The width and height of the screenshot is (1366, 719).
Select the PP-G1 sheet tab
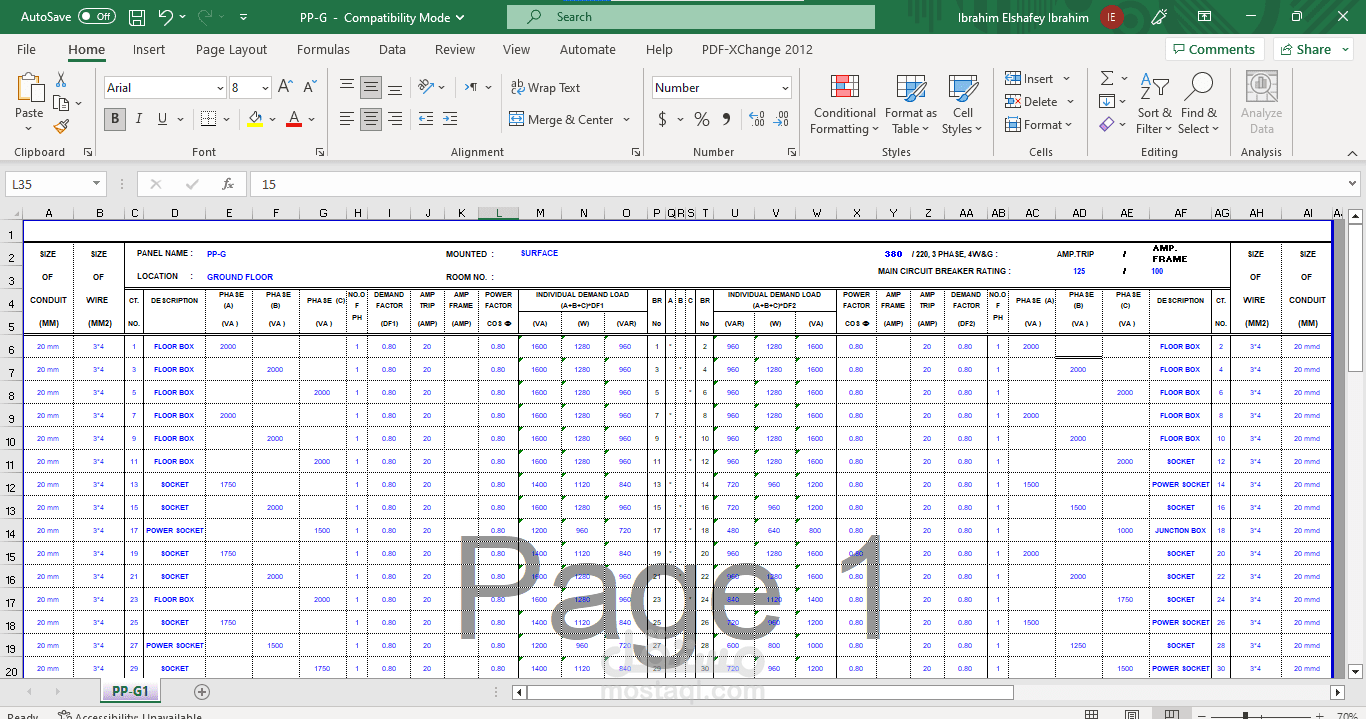[130, 691]
